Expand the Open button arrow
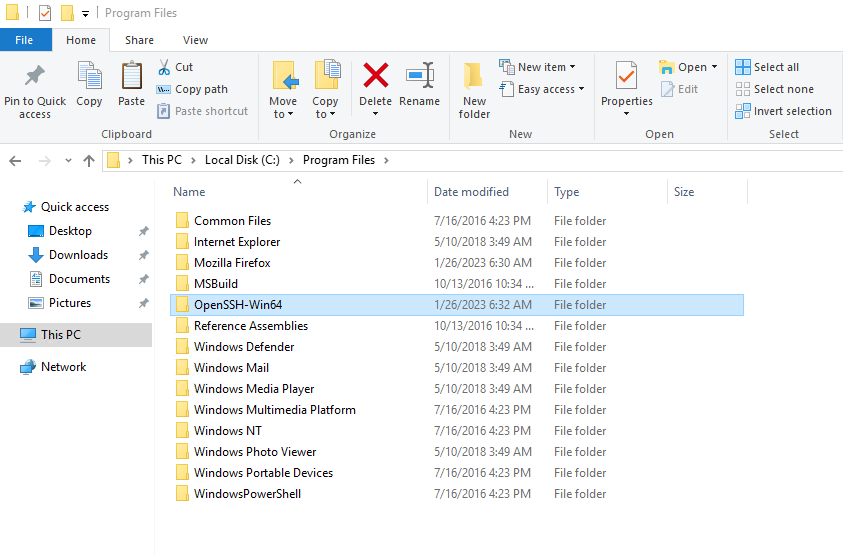This screenshot has width=843, height=555. (715, 67)
